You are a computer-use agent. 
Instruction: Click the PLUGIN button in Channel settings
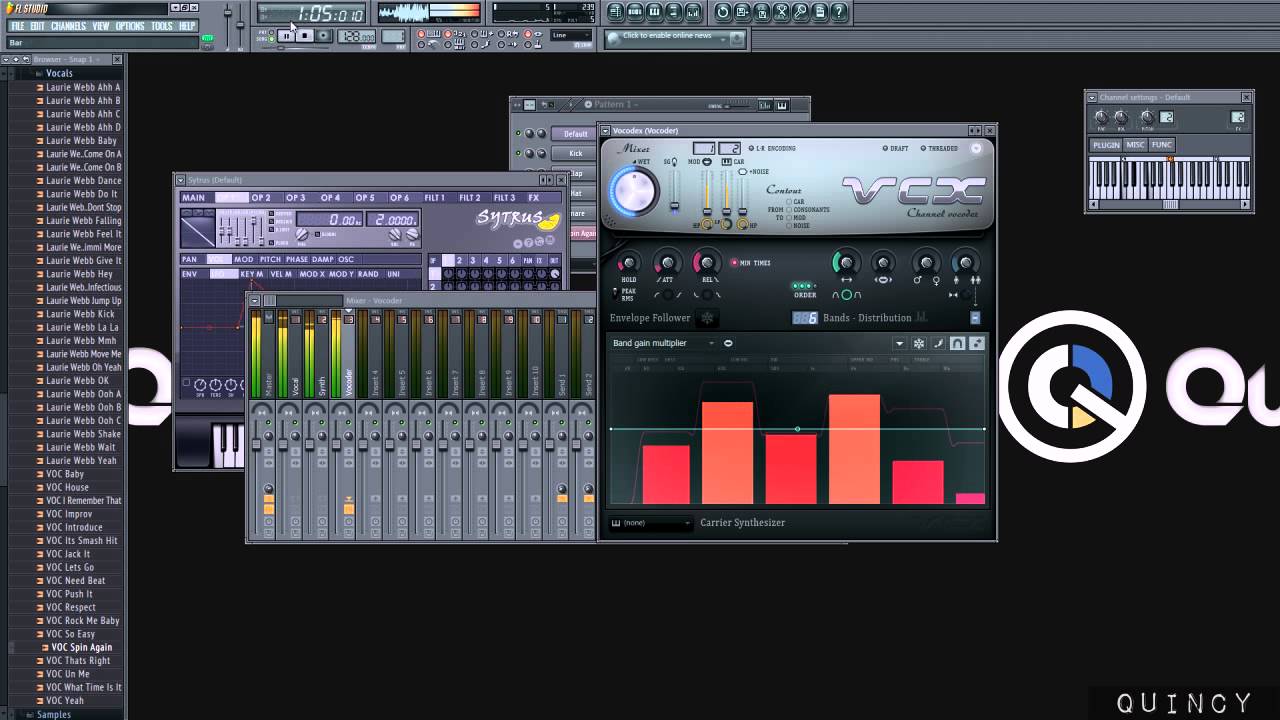tap(1106, 145)
